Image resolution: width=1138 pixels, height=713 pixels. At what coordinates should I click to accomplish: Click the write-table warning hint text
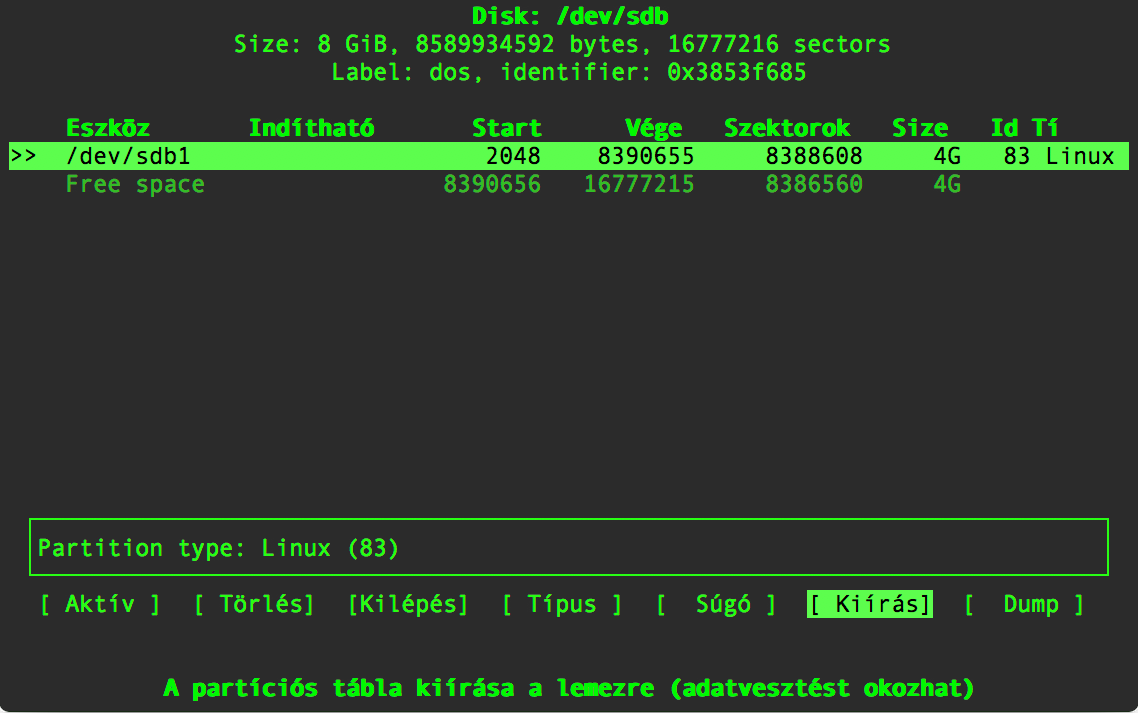coord(569,688)
